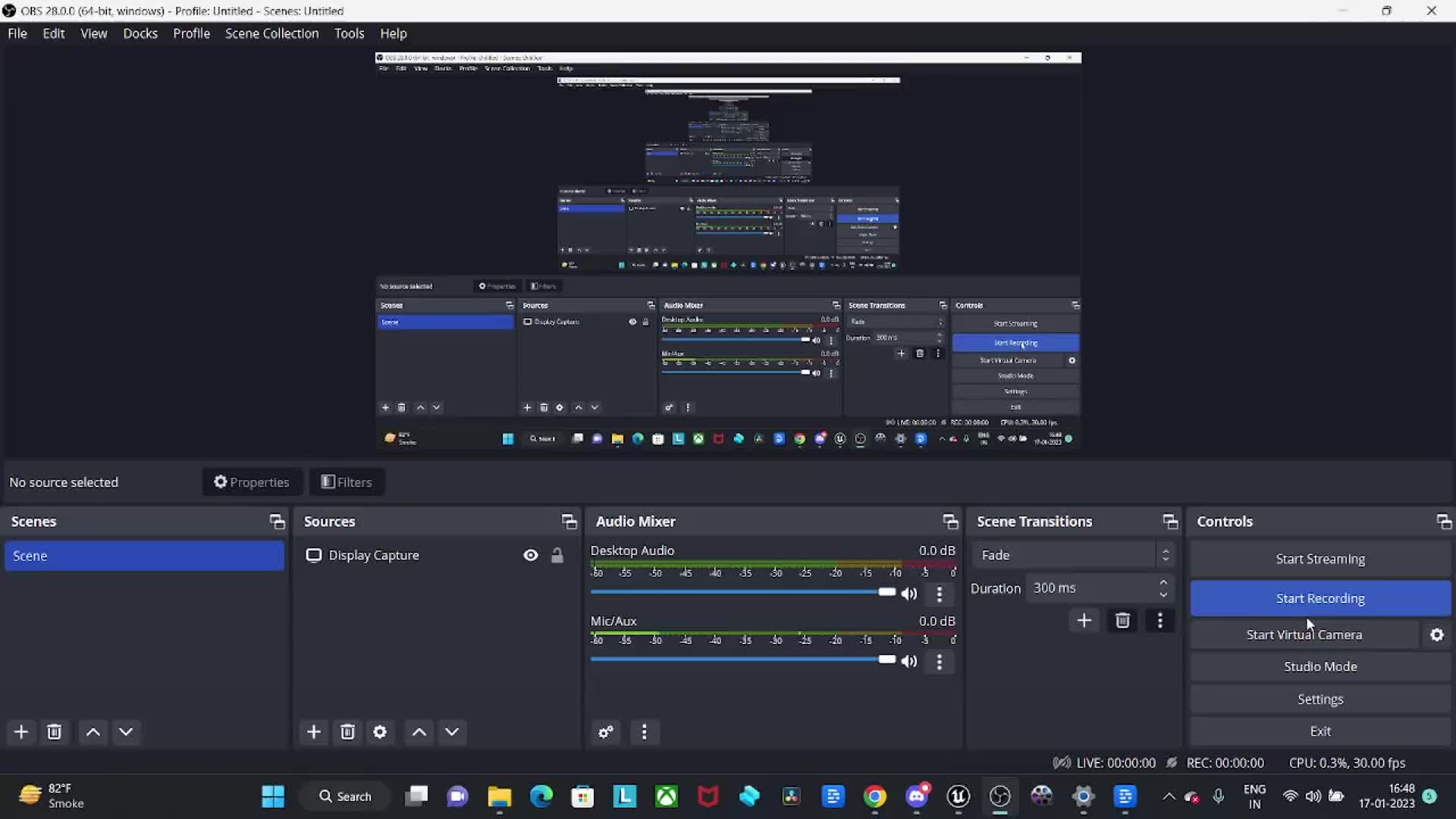Screen dimensions: 1456x819
Task: Remove selected source with trash icon
Action: pos(347,732)
